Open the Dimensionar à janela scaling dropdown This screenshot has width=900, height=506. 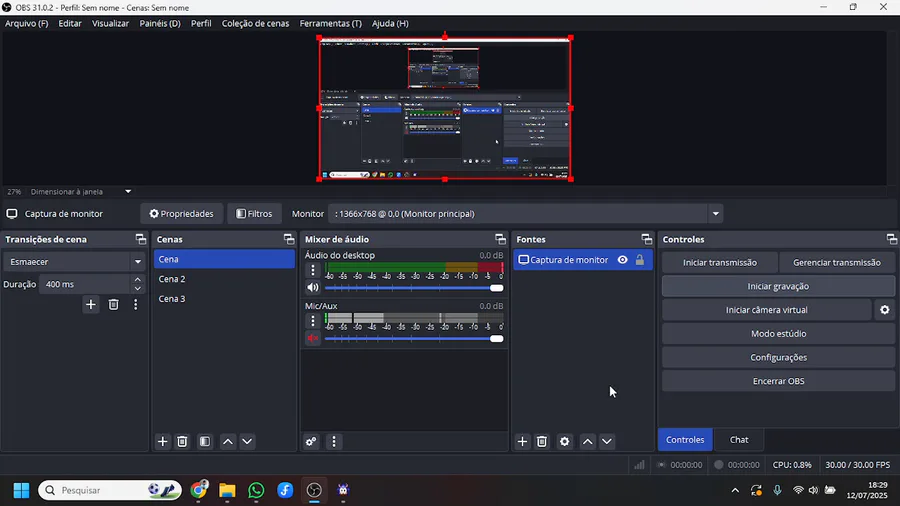pos(80,192)
